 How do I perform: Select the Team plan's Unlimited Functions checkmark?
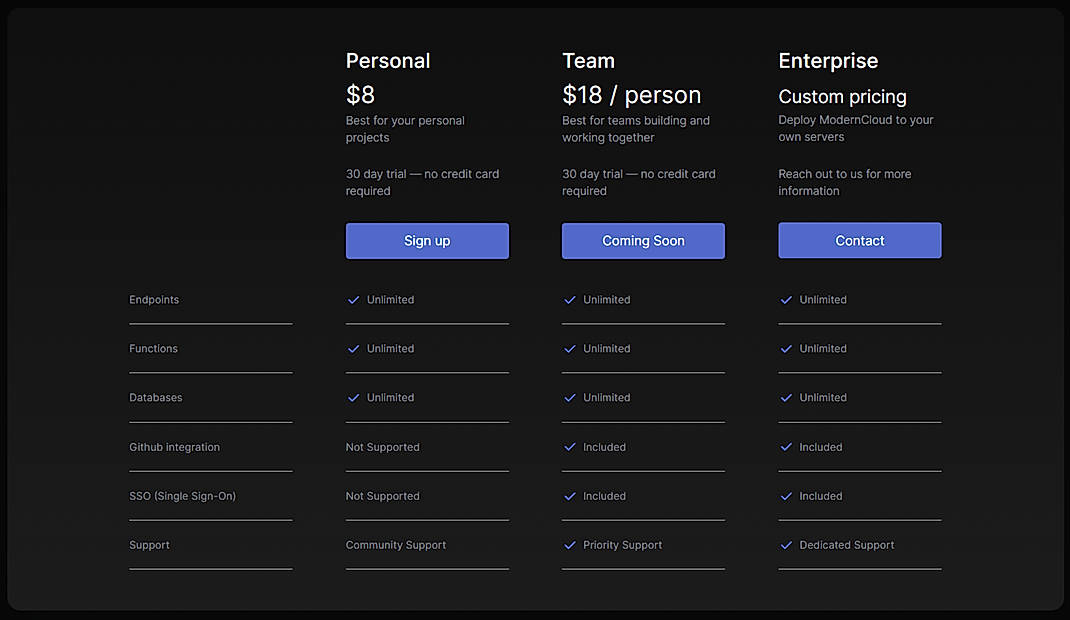click(x=569, y=348)
